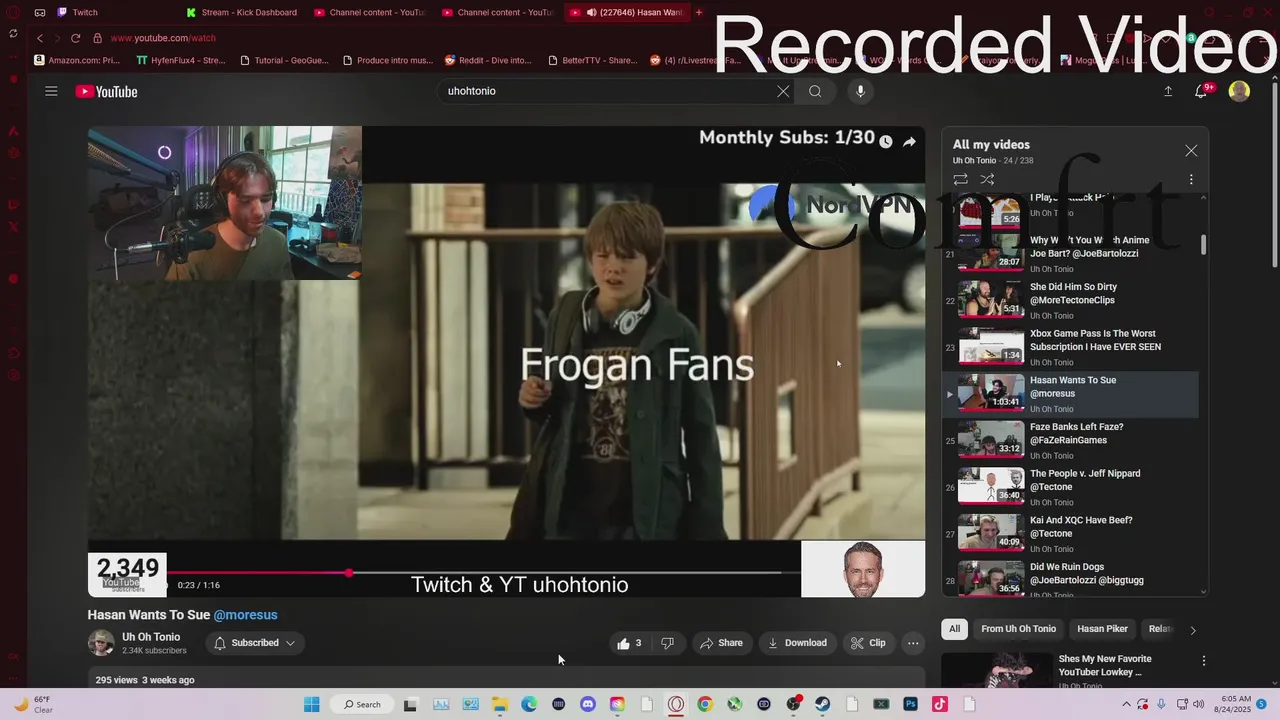Go to YouTube home via logo
Image resolution: width=1280 pixels, height=720 pixels.
106,91
